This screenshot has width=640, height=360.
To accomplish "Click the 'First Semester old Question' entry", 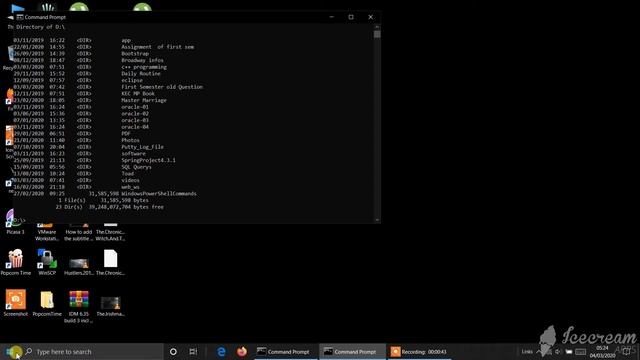I will pos(162,87).
